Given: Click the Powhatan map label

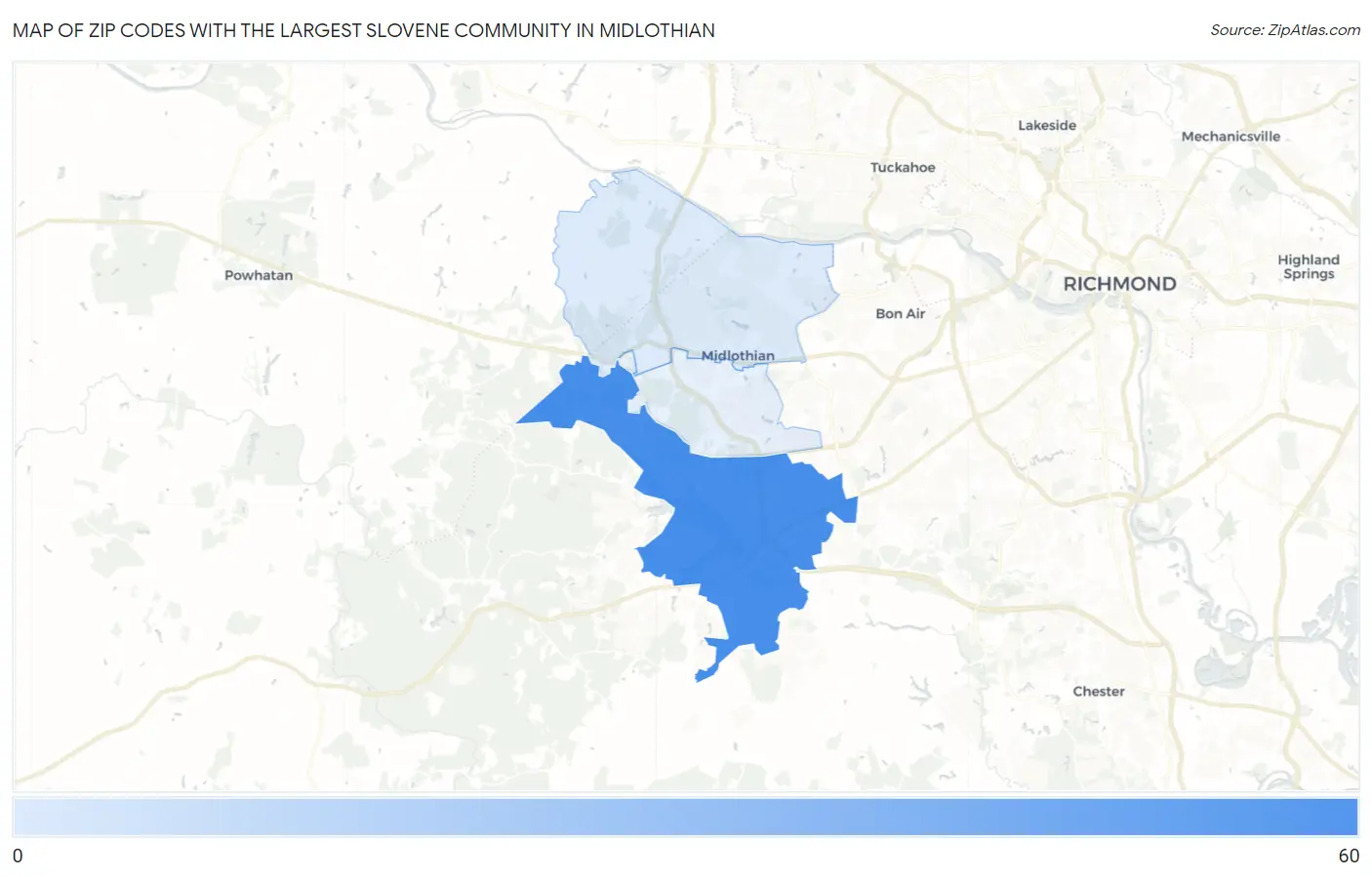Looking at the screenshot, I should pos(259,275).
